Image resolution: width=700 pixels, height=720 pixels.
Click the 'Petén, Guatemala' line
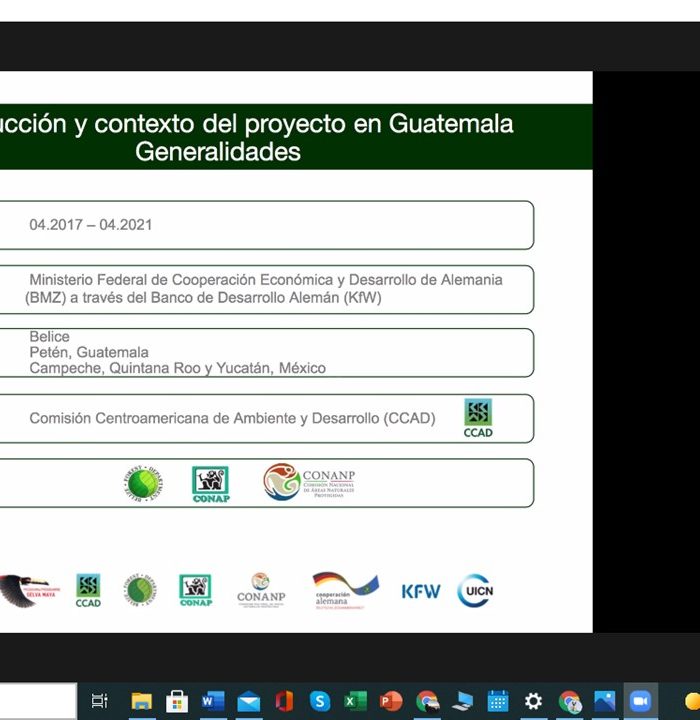tap(89, 352)
